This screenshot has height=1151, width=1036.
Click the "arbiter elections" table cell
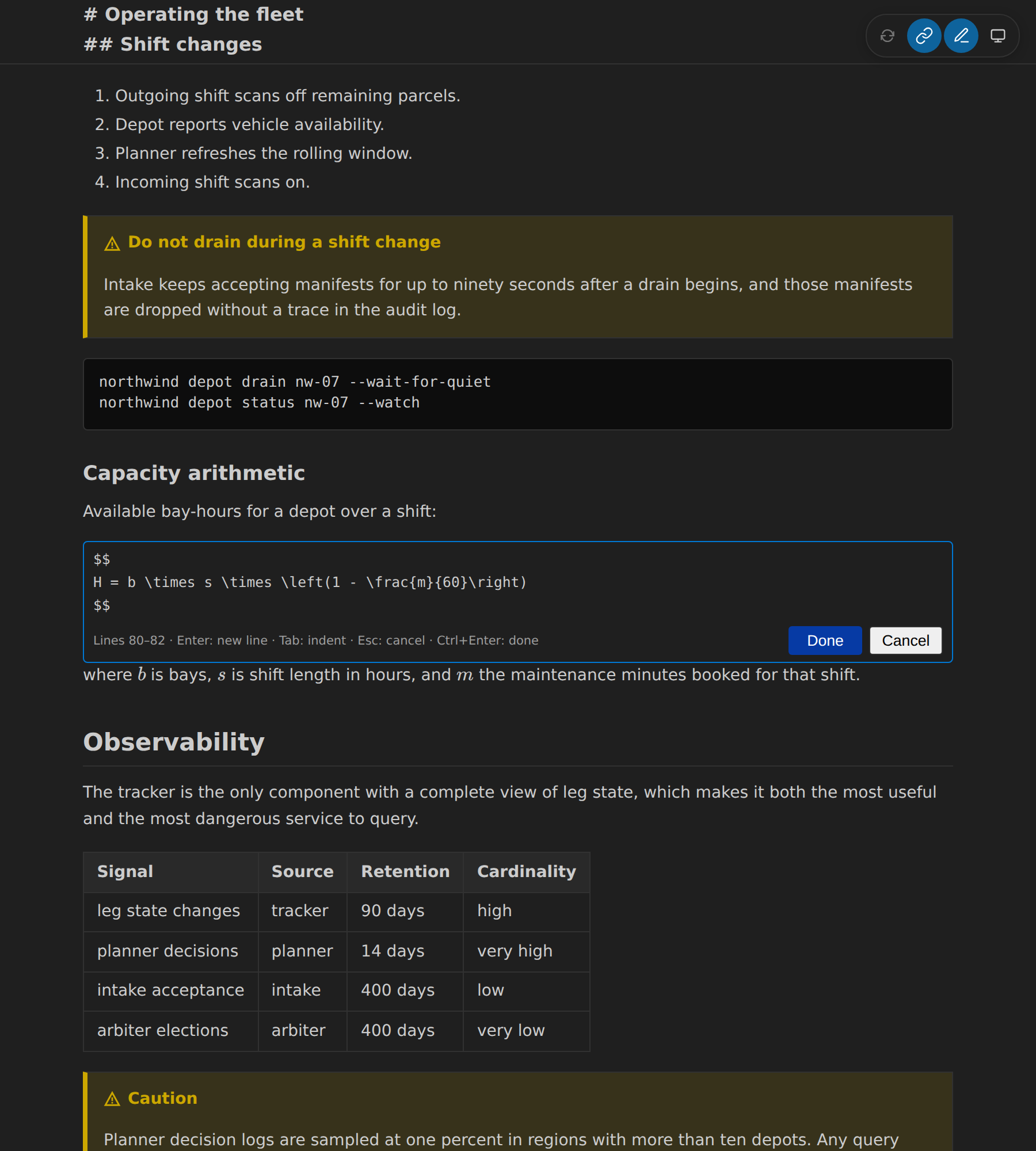pyautogui.click(x=170, y=1030)
